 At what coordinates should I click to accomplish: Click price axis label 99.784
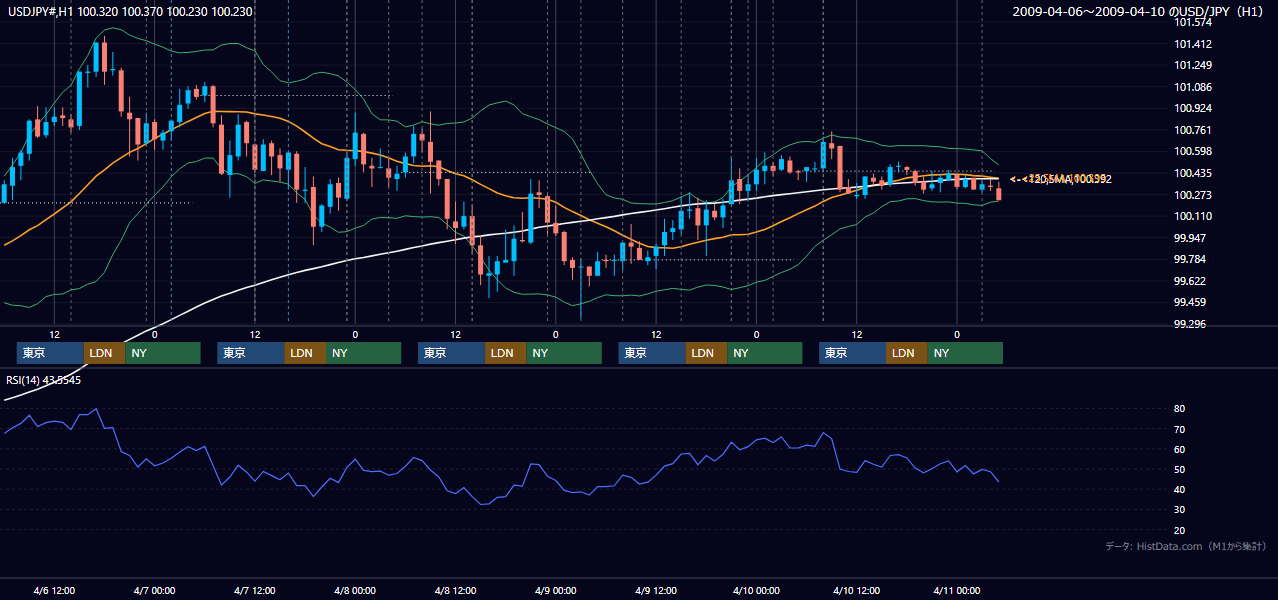click(x=1190, y=259)
